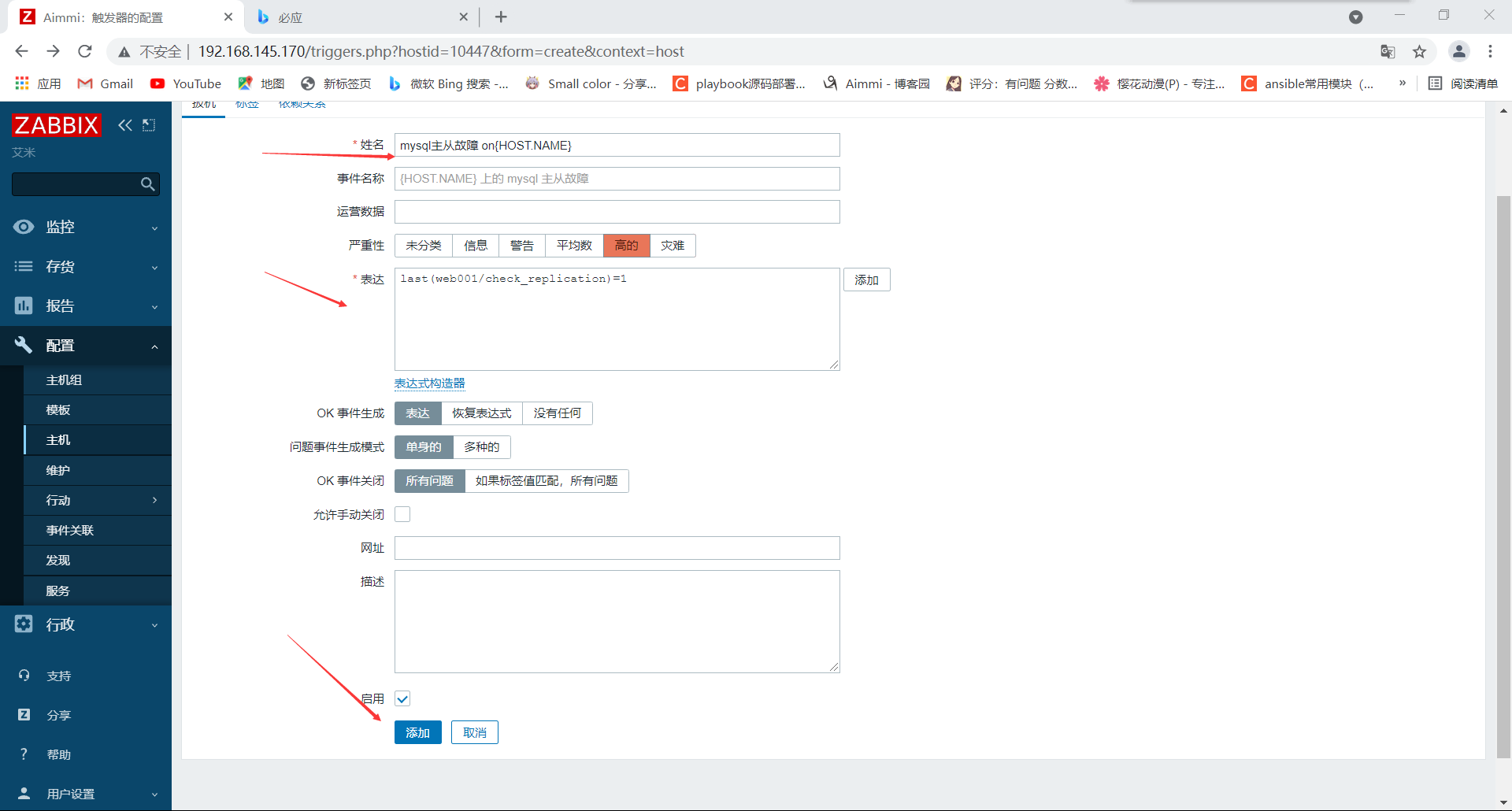Expand the 行动 submenu arrow
The width and height of the screenshot is (1512, 811).
(154, 500)
